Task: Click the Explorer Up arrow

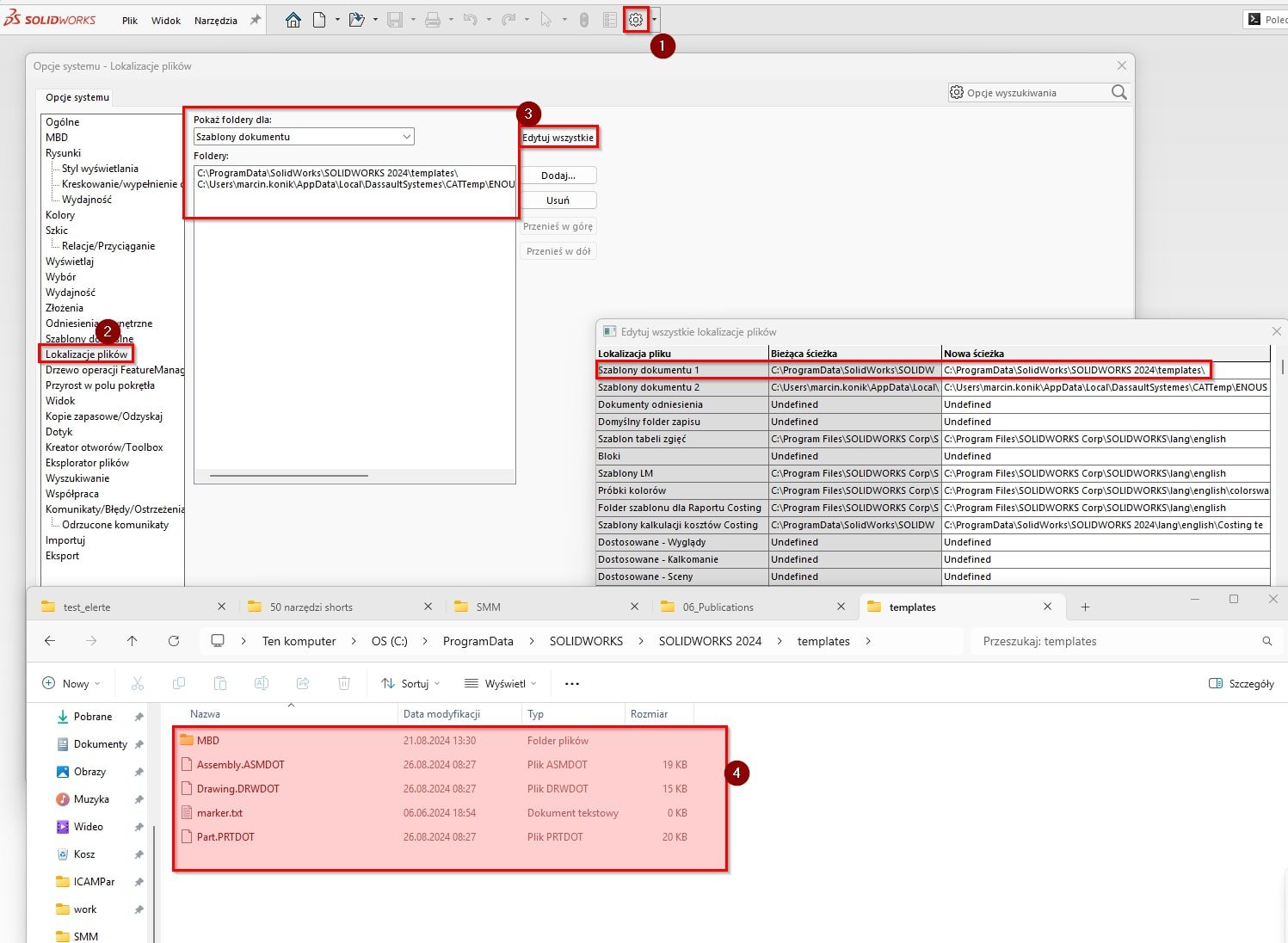Action: (132, 641)
